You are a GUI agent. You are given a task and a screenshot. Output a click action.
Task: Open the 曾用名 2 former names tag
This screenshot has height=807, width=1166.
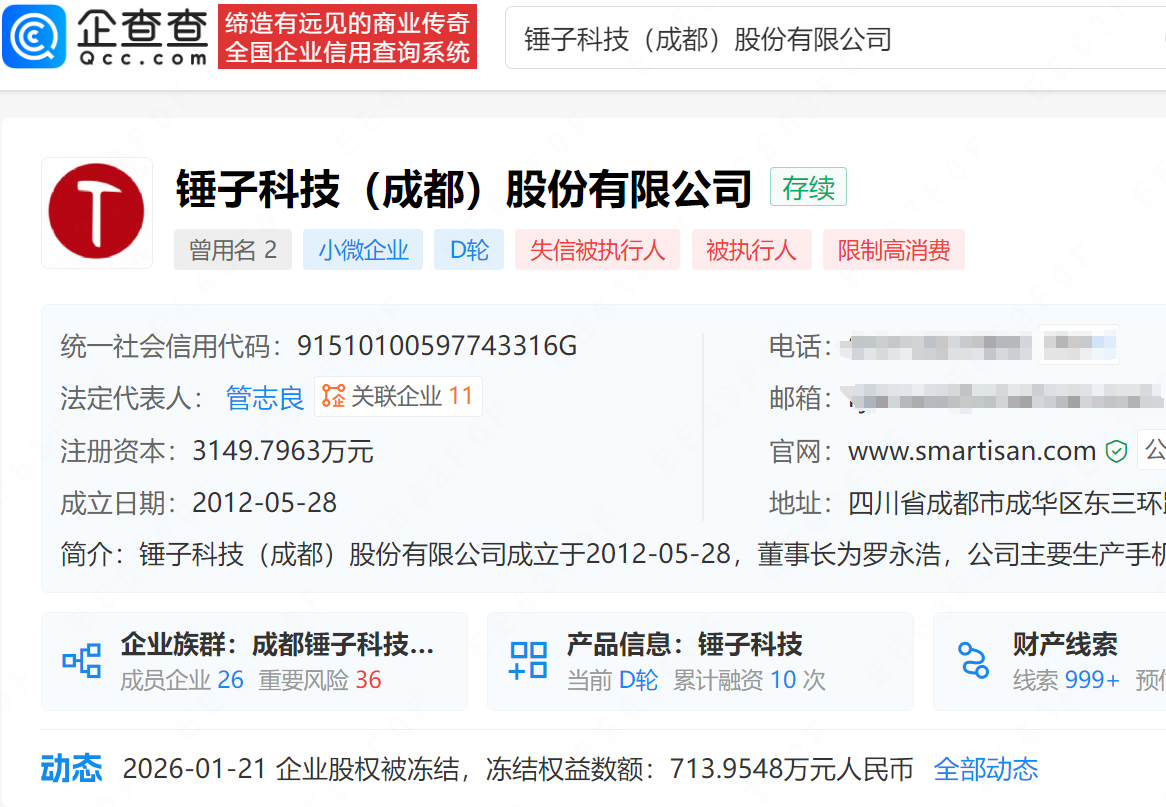233,250
